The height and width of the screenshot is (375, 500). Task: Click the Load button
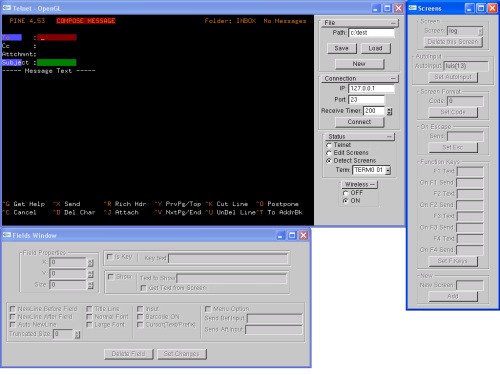375,48
